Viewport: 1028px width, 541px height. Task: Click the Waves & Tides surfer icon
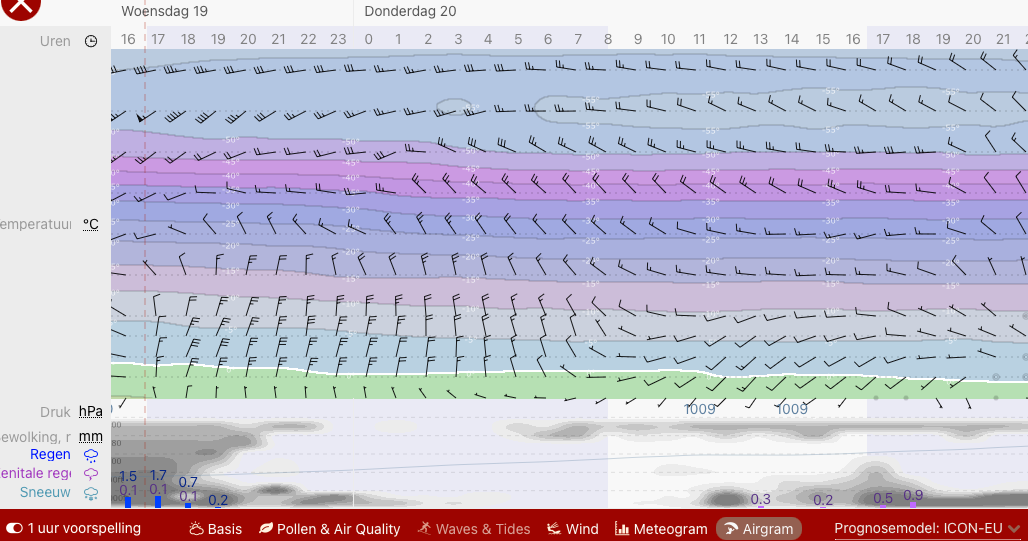425,528
